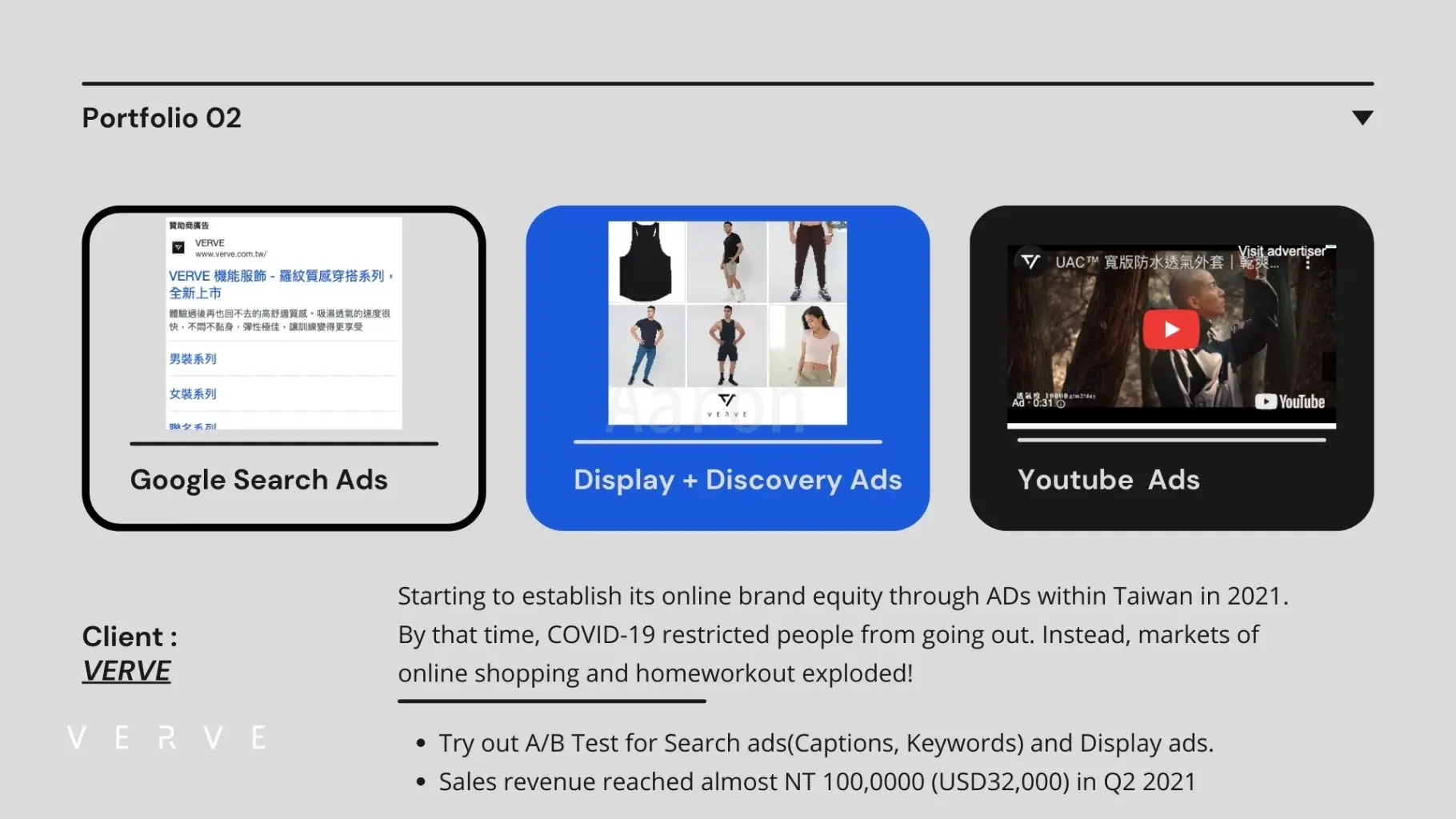
Task: Click Visit advertiser on the video
Action: [x=1282, y=251]
